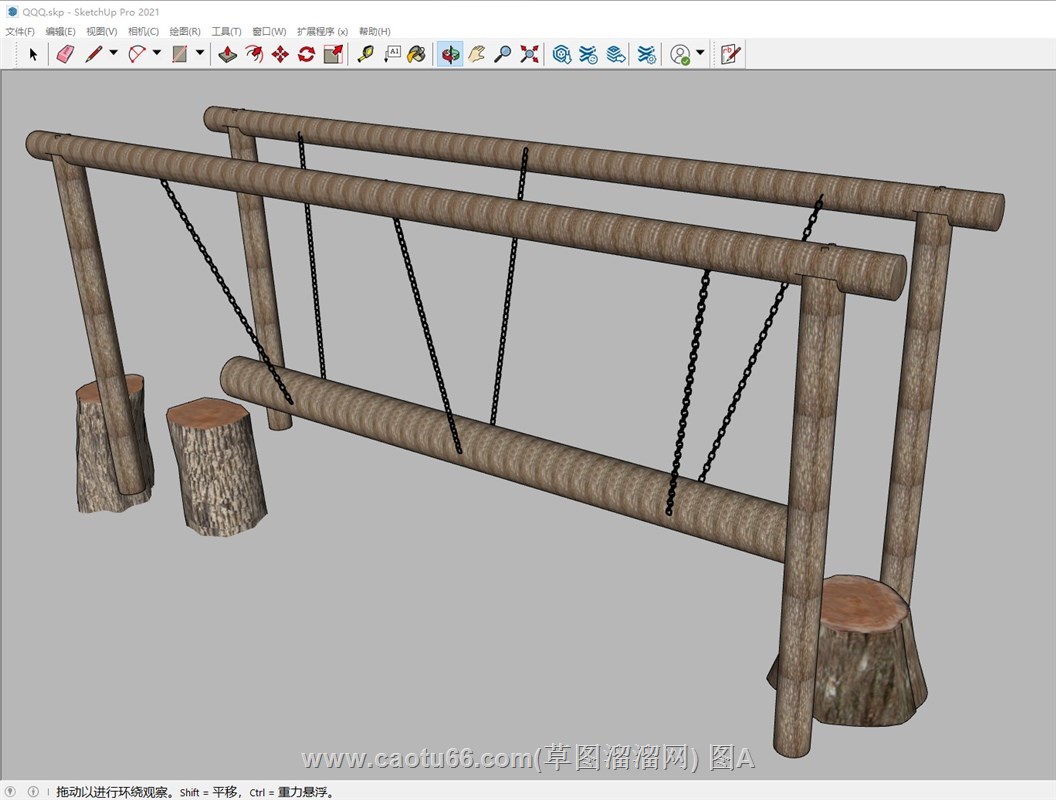Enable the Pan hand tool
The height and width of the screenshot is (800, 1056).
[476, 54]
